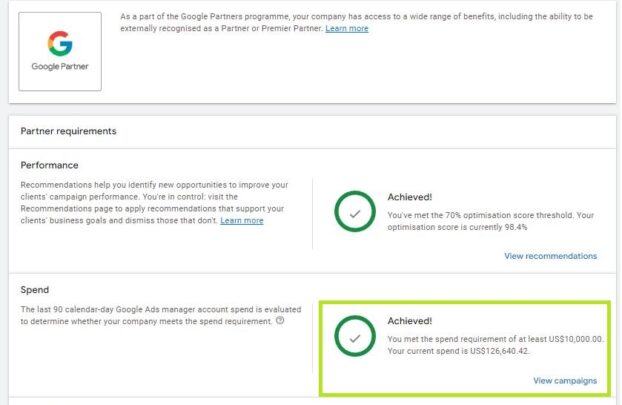
Task: Click the 70% optimisation score threshold message
Action: coord(490,220)
